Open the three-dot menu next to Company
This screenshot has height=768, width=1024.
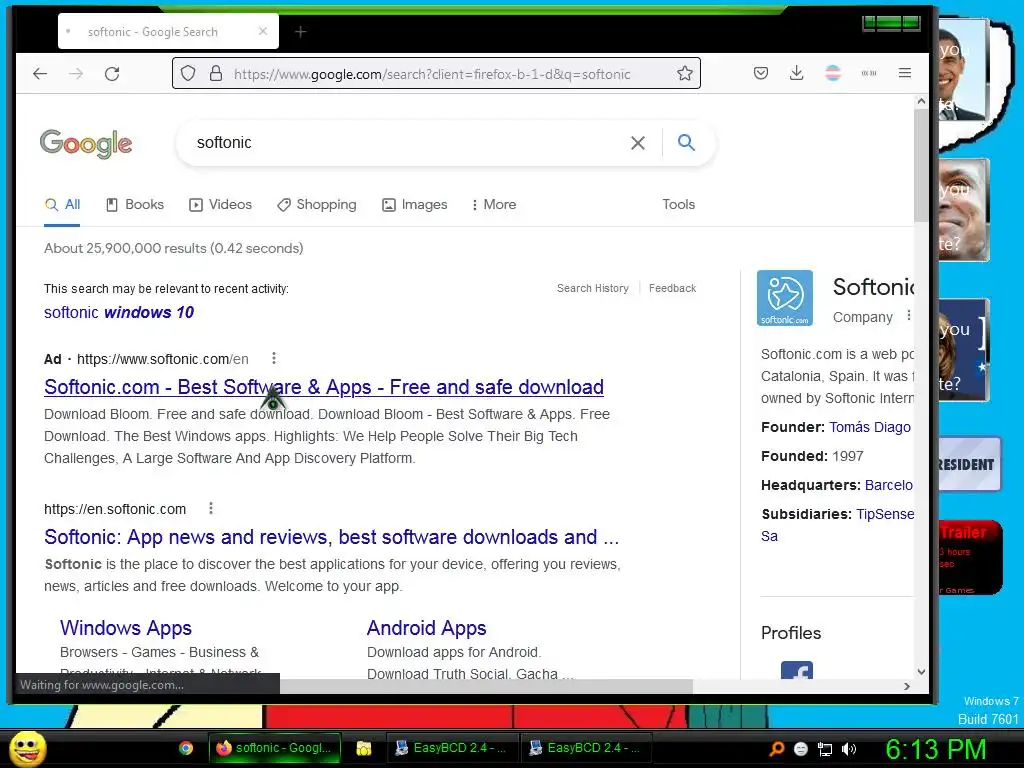(908, 316)
